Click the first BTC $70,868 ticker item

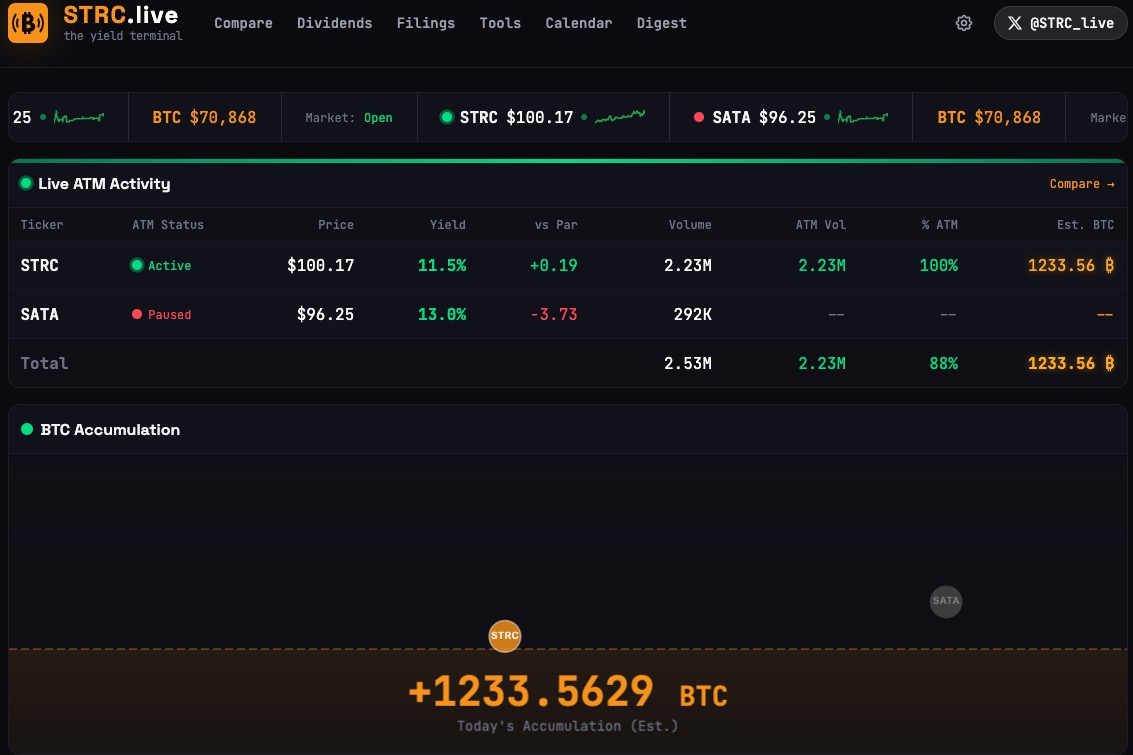(204, 117)
